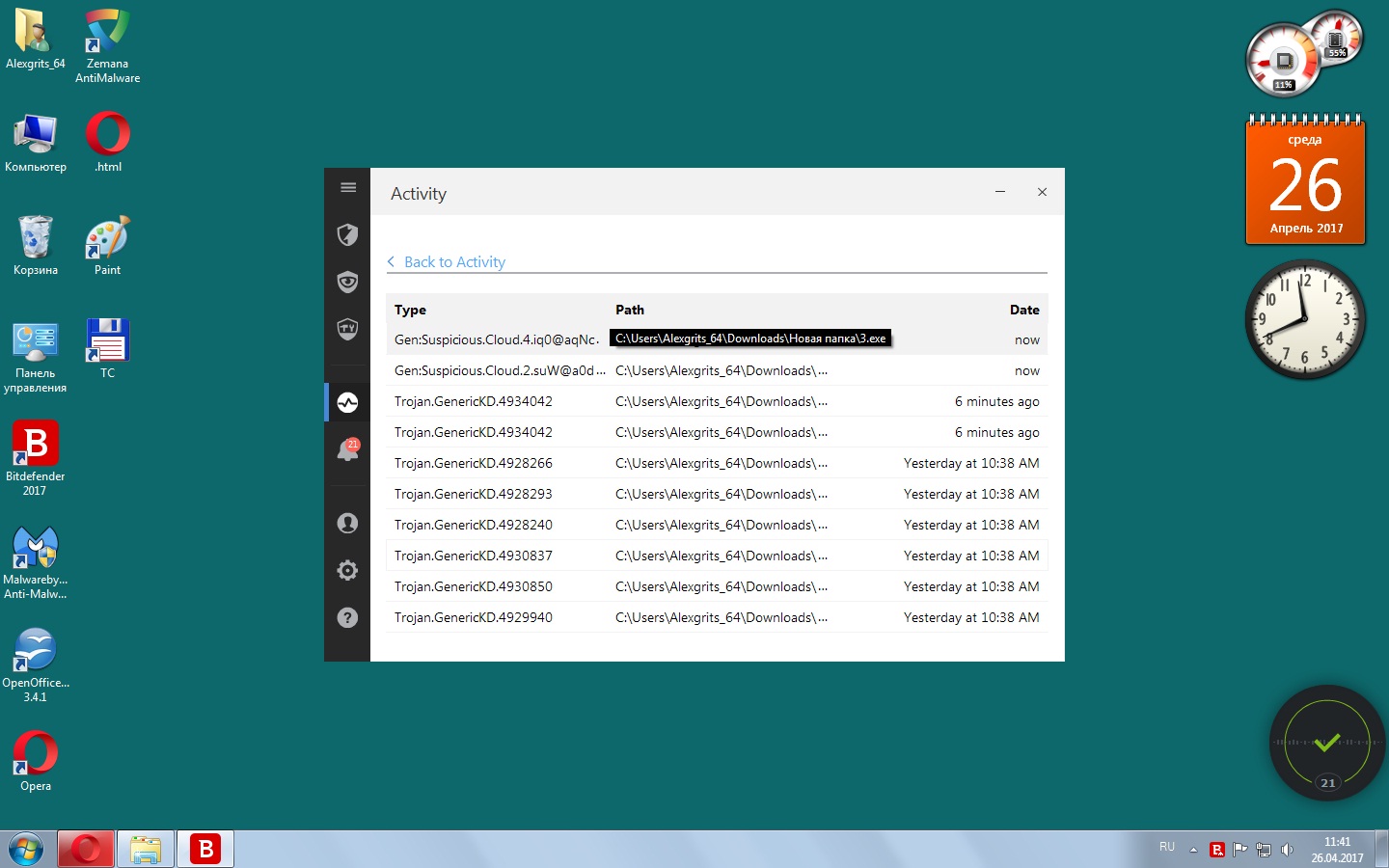Sort by the Date column header
1389x868 pixels.
1024,310
